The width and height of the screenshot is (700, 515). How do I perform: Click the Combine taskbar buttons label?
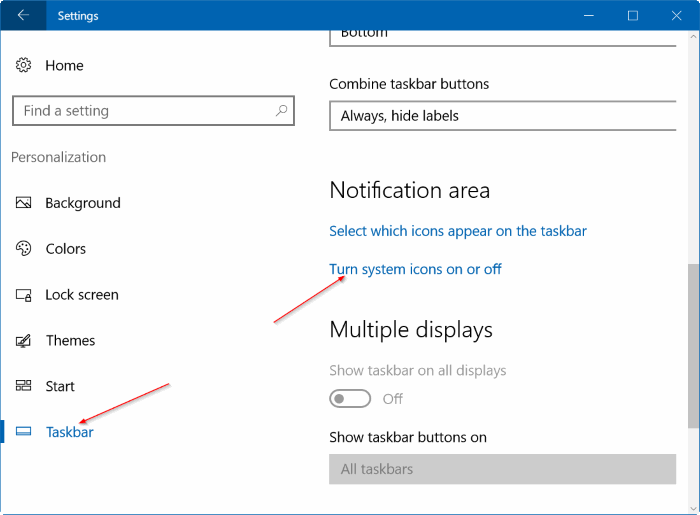tap(409, 84)
